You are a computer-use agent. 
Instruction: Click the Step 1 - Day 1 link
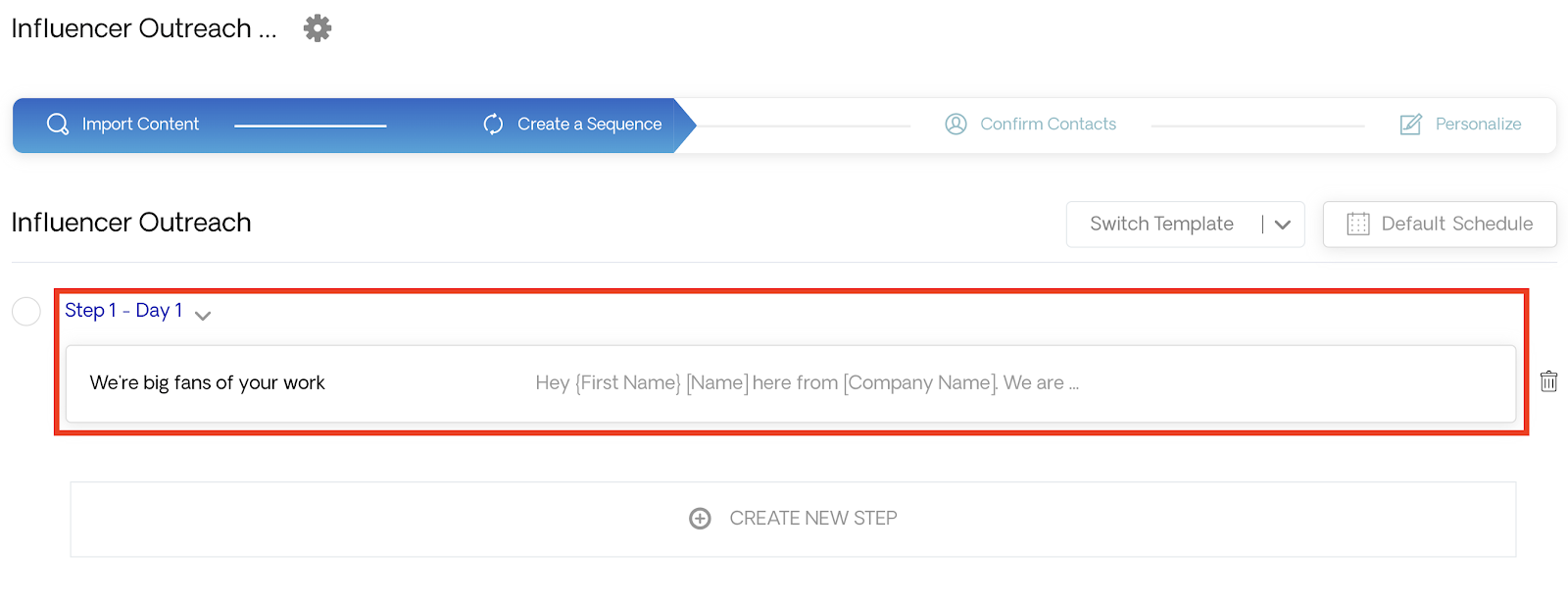point(123,311)
